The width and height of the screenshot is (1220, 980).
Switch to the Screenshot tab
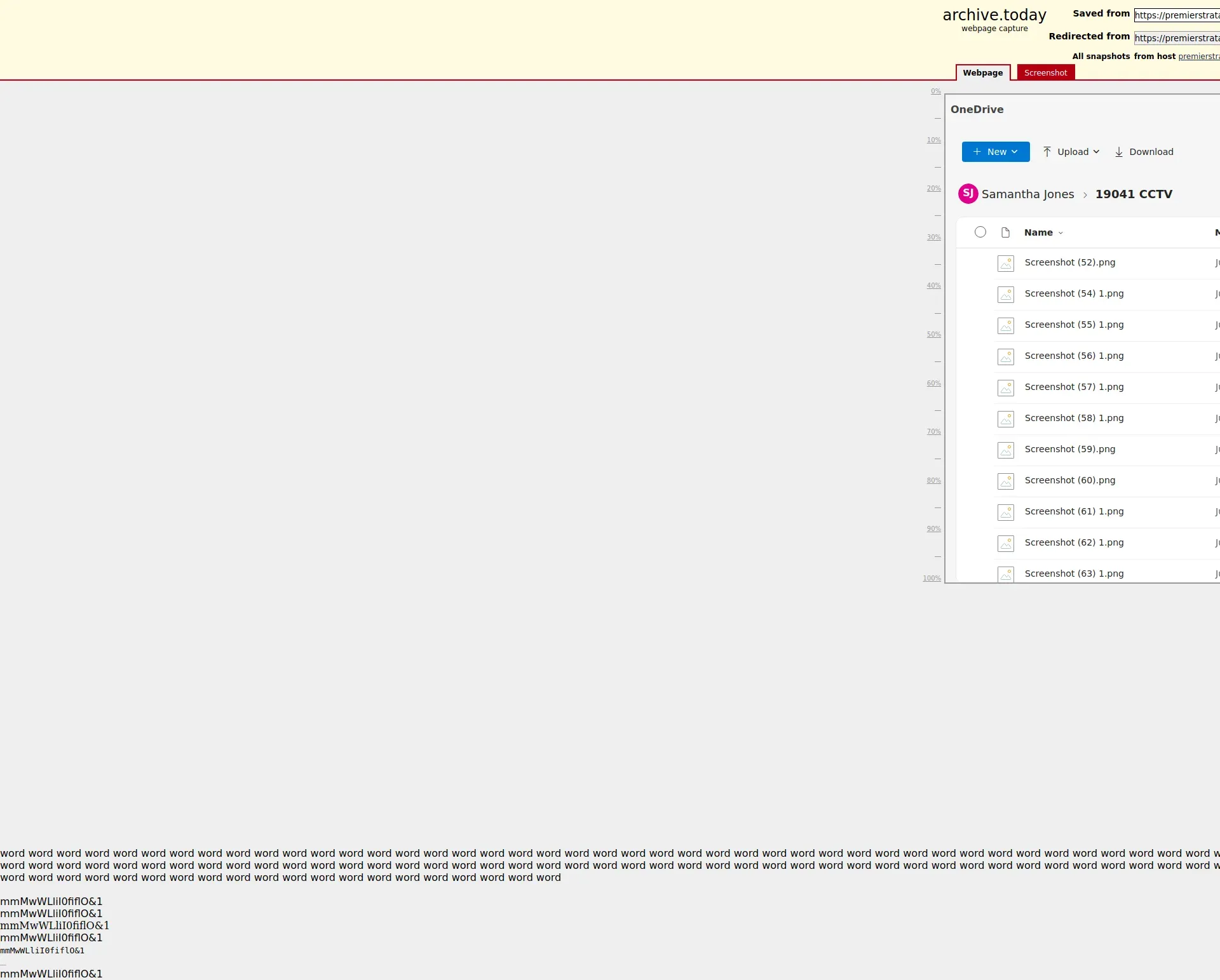[x=1045, y=73]
